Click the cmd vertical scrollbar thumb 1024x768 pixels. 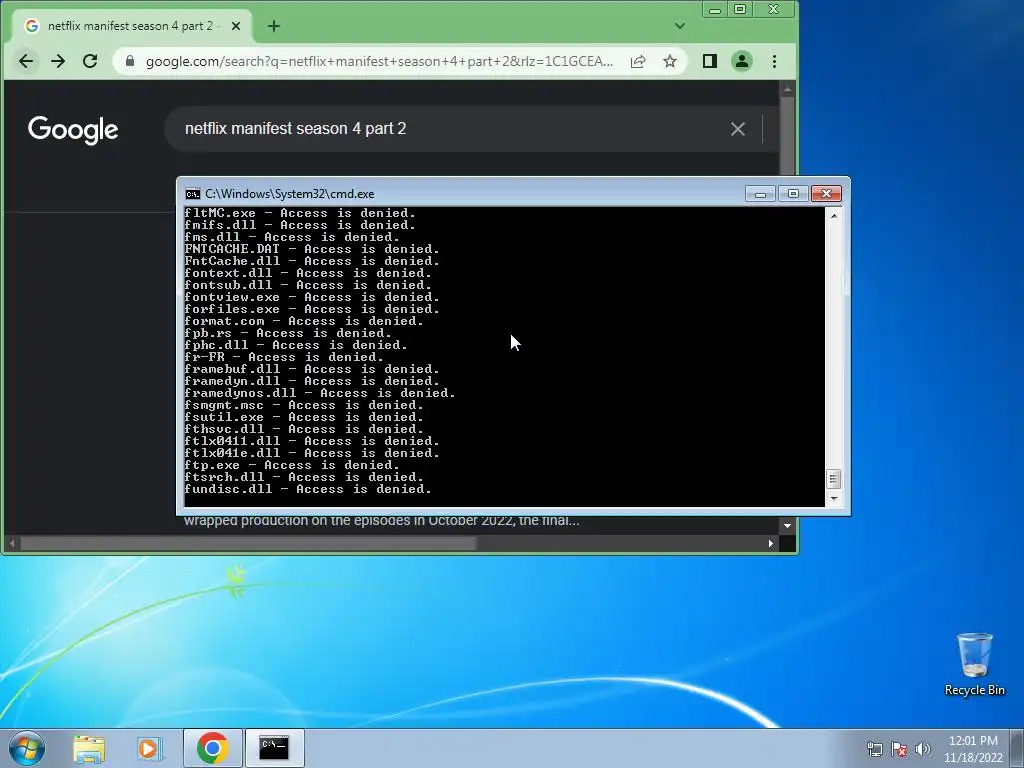[833, 479]
